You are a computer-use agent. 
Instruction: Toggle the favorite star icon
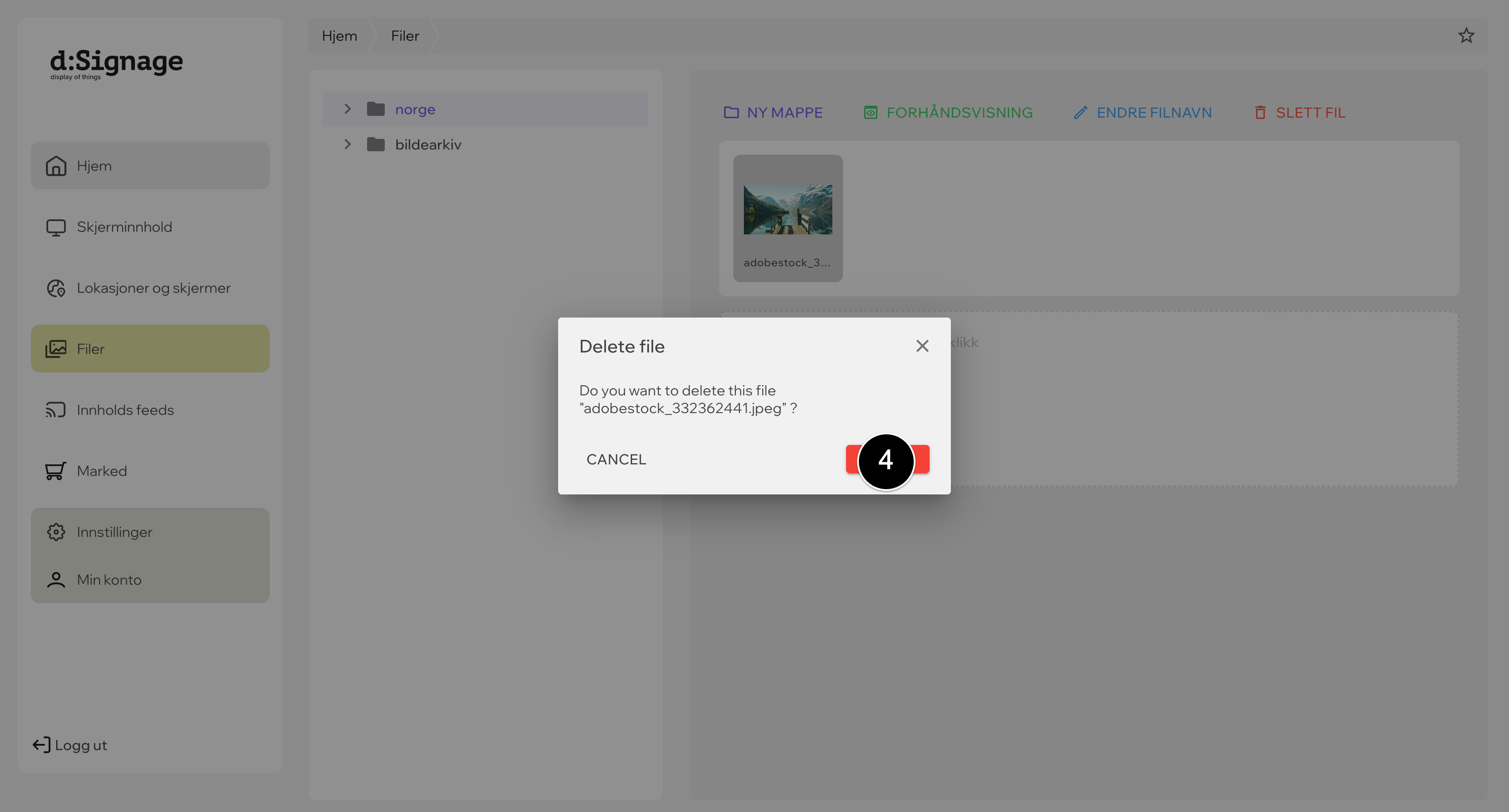click(1466, 36)
